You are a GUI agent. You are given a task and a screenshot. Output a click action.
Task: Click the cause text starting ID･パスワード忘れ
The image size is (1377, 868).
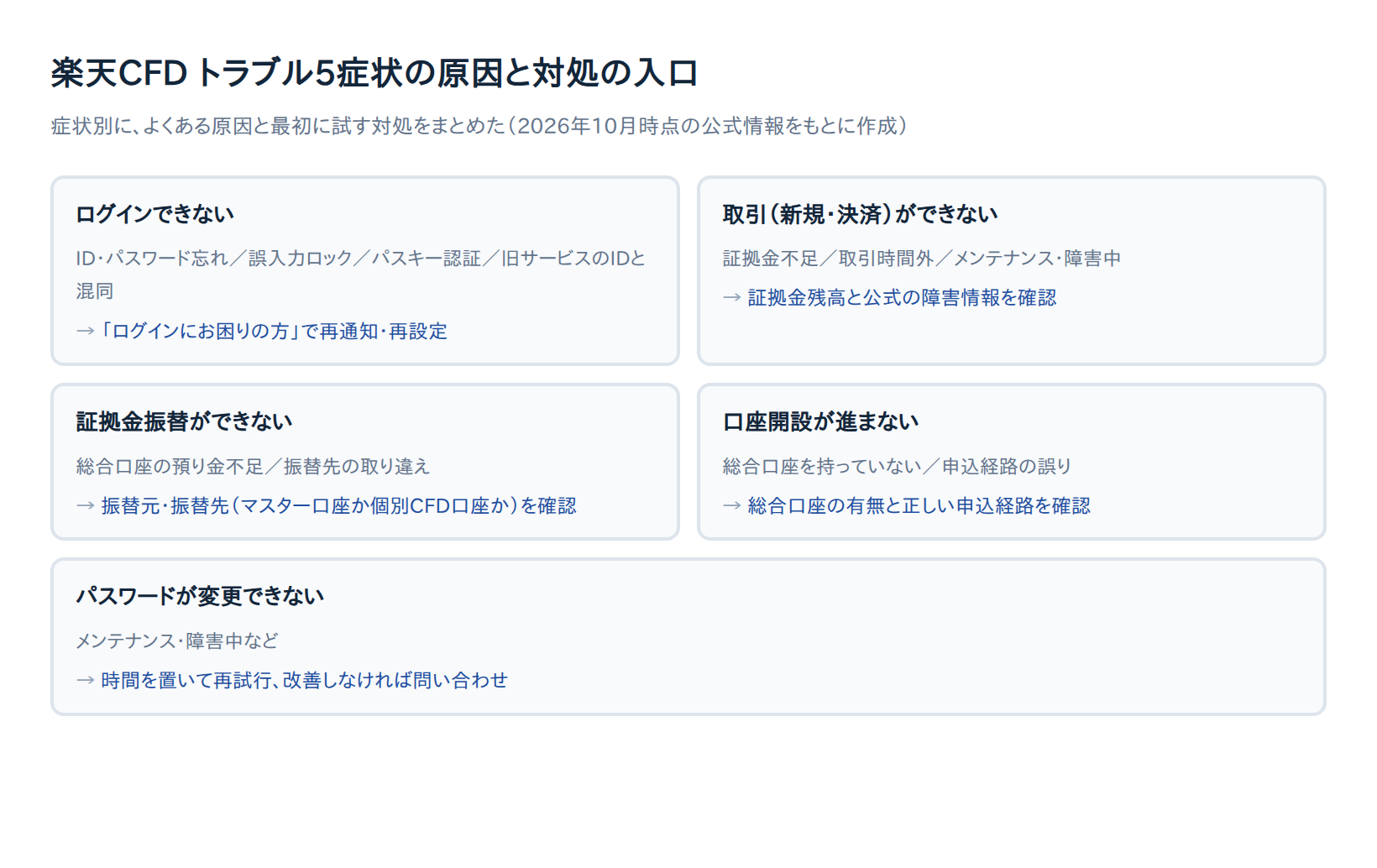point(361,275)
